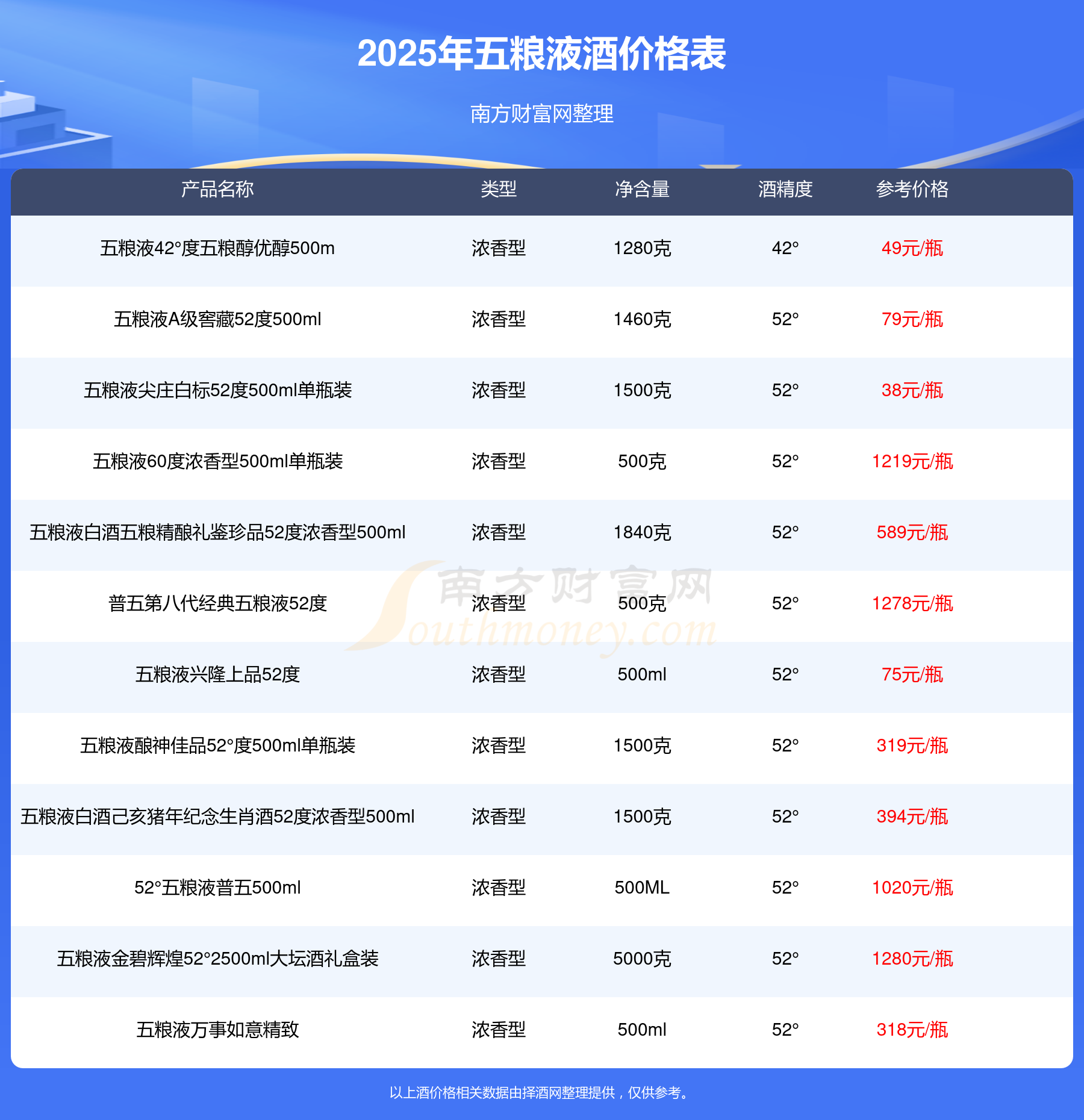Click the price "75元/瓶"
The width and height of the screenshot is (1084, 1120).
(912, 674)
